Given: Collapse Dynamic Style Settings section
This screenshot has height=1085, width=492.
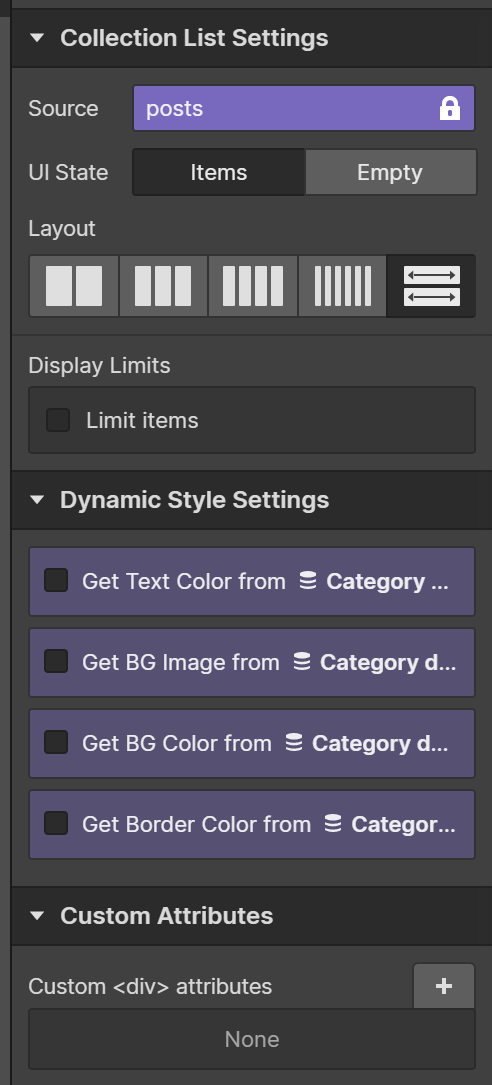Looking at the screenshot, I should click(x=37, y=500).
